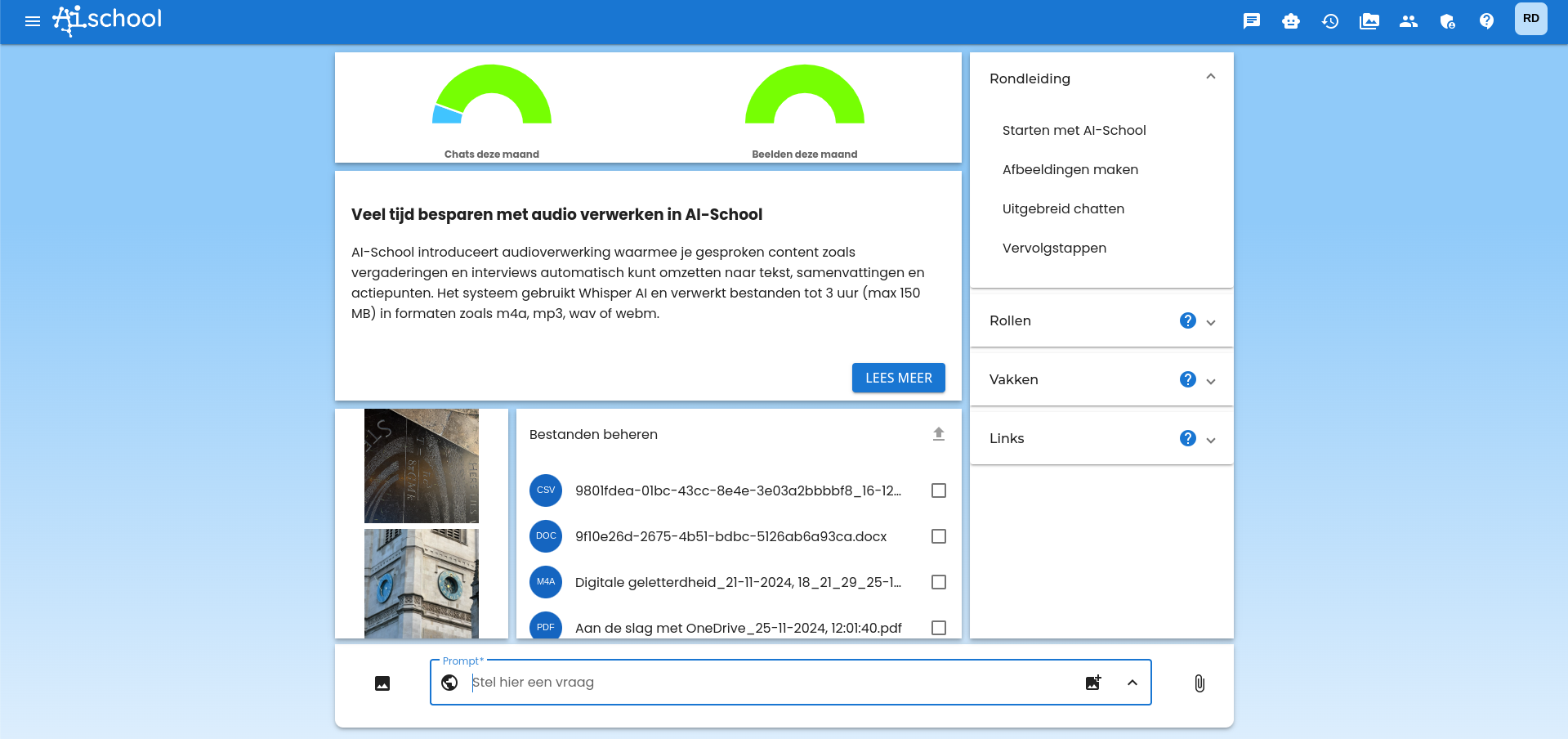Click the Bestanden beheren heading
This screenshot has width=1568, height=739.
click(x=593, y=434)
